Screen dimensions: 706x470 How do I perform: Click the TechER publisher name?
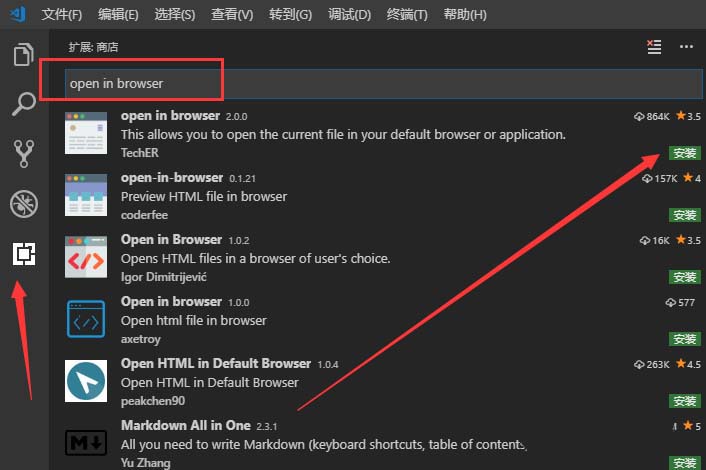click(140, 153)
